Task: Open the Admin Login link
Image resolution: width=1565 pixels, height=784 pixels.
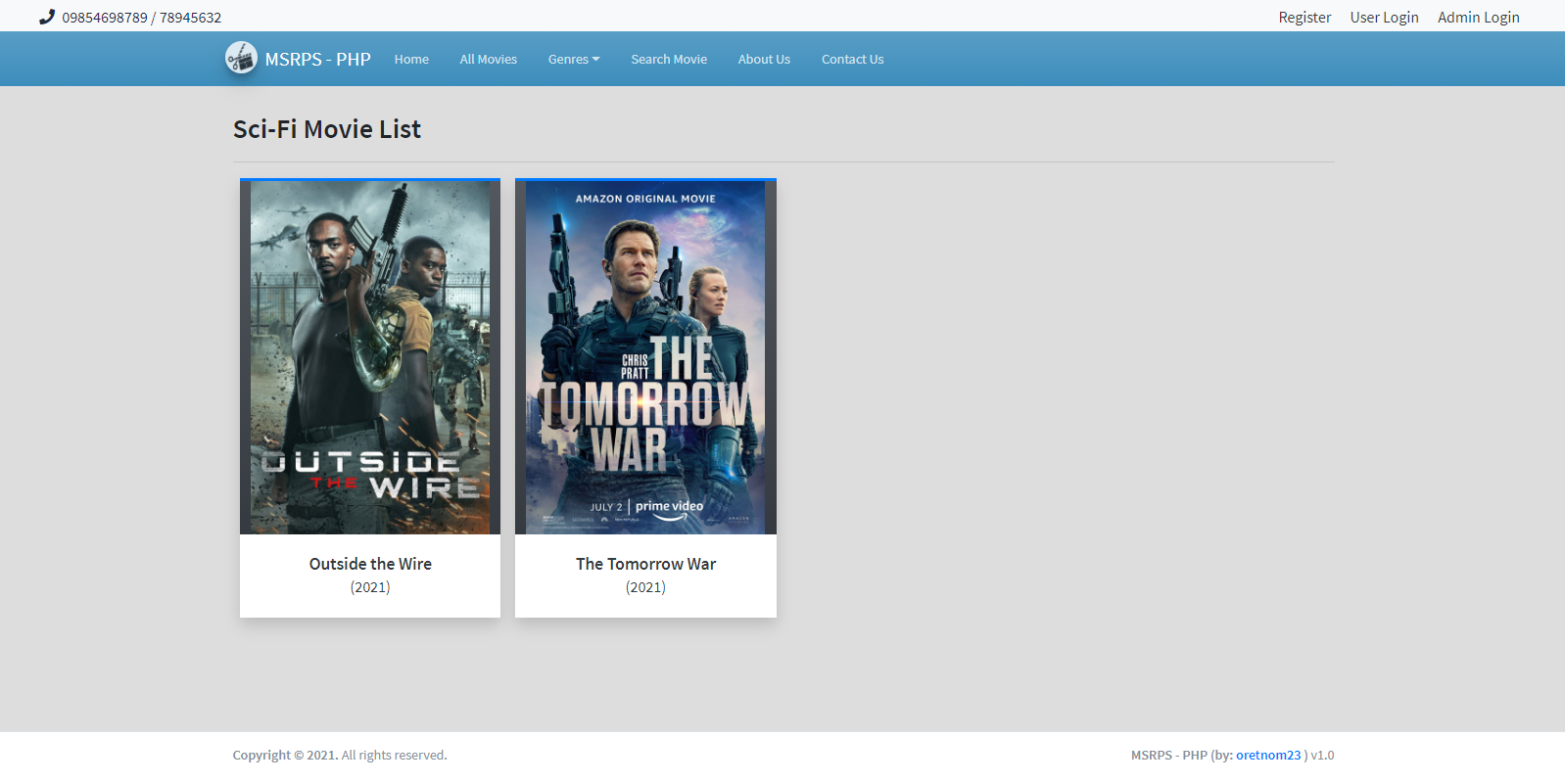Action: [1478, 17]
